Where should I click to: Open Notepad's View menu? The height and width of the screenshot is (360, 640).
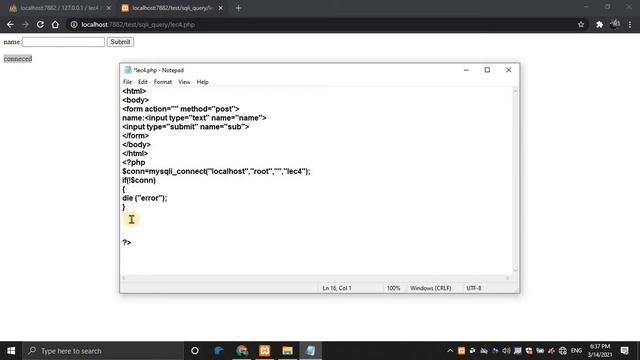tap(184, 82)
